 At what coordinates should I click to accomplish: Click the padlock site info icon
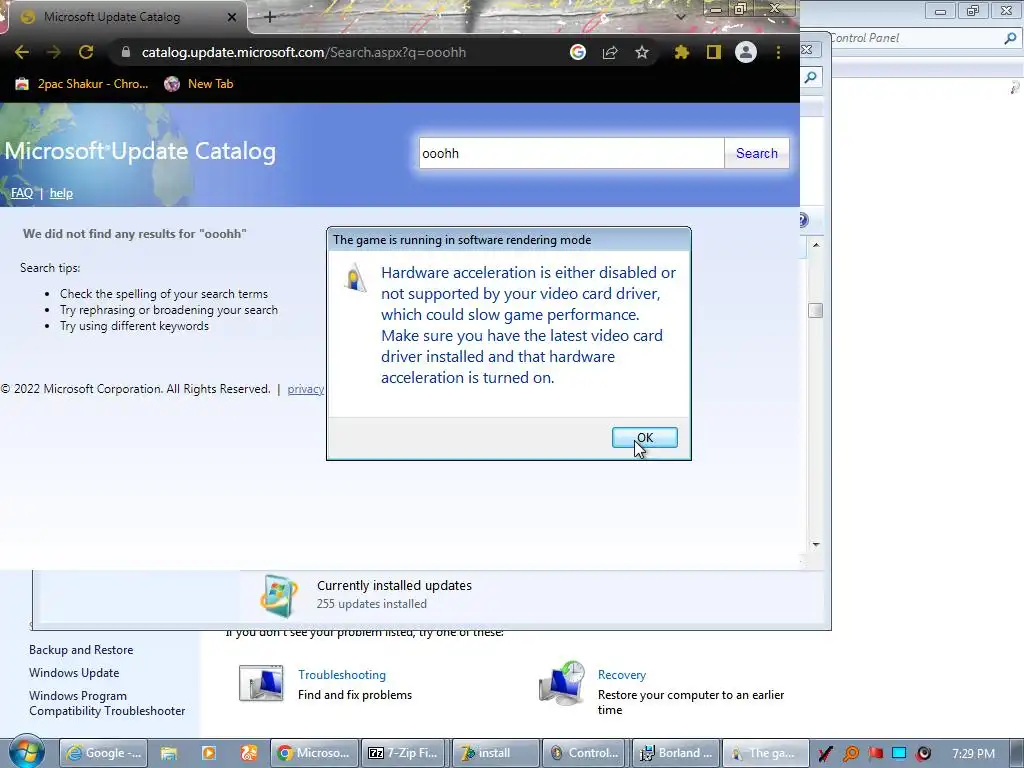[x=126, y=52]
